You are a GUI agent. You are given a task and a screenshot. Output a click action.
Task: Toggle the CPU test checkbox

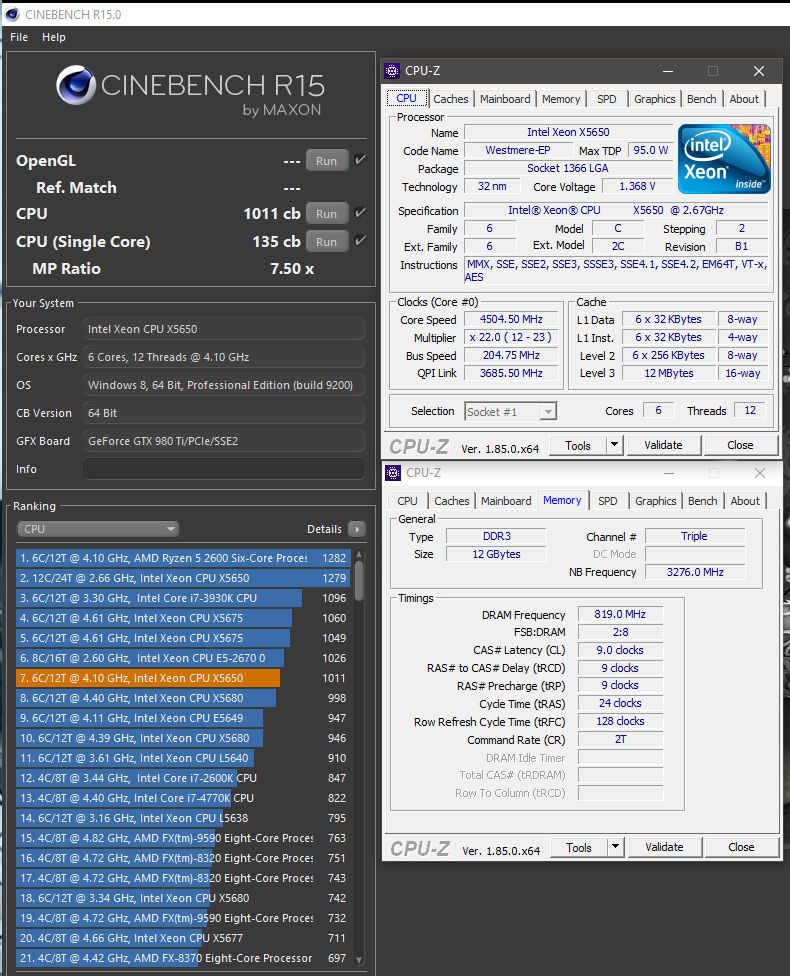360,213
